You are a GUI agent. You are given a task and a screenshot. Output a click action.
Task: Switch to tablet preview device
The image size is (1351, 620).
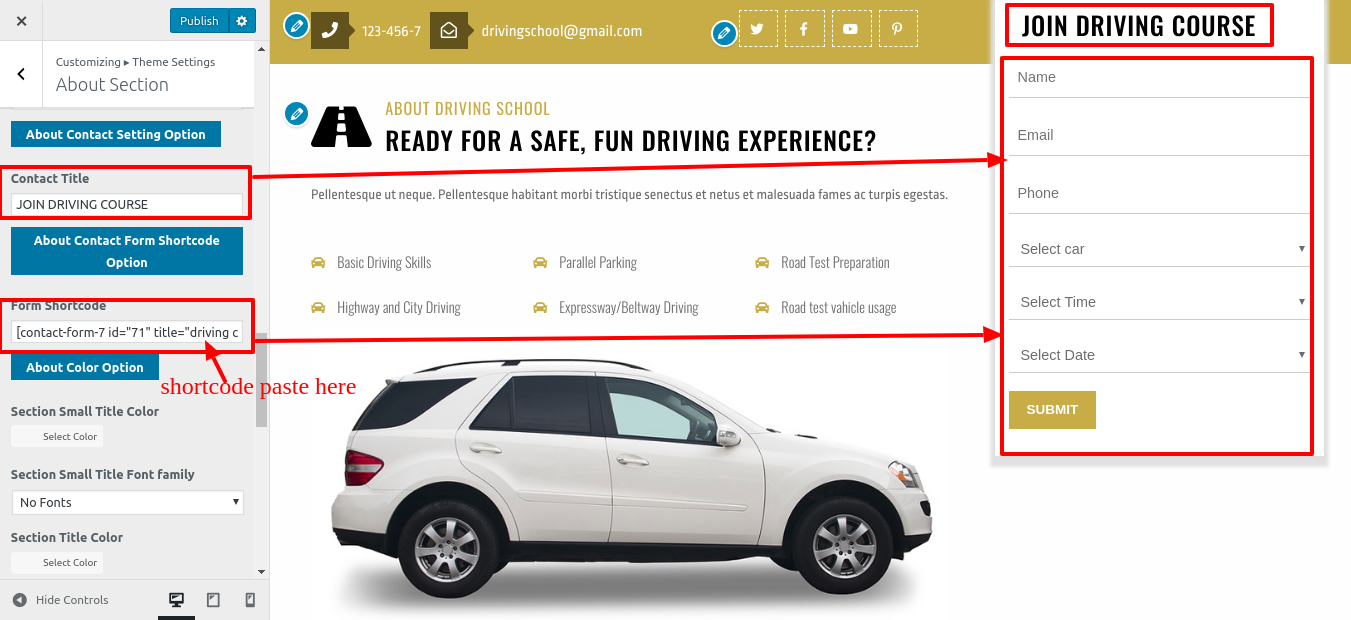[x=213, y=600]
